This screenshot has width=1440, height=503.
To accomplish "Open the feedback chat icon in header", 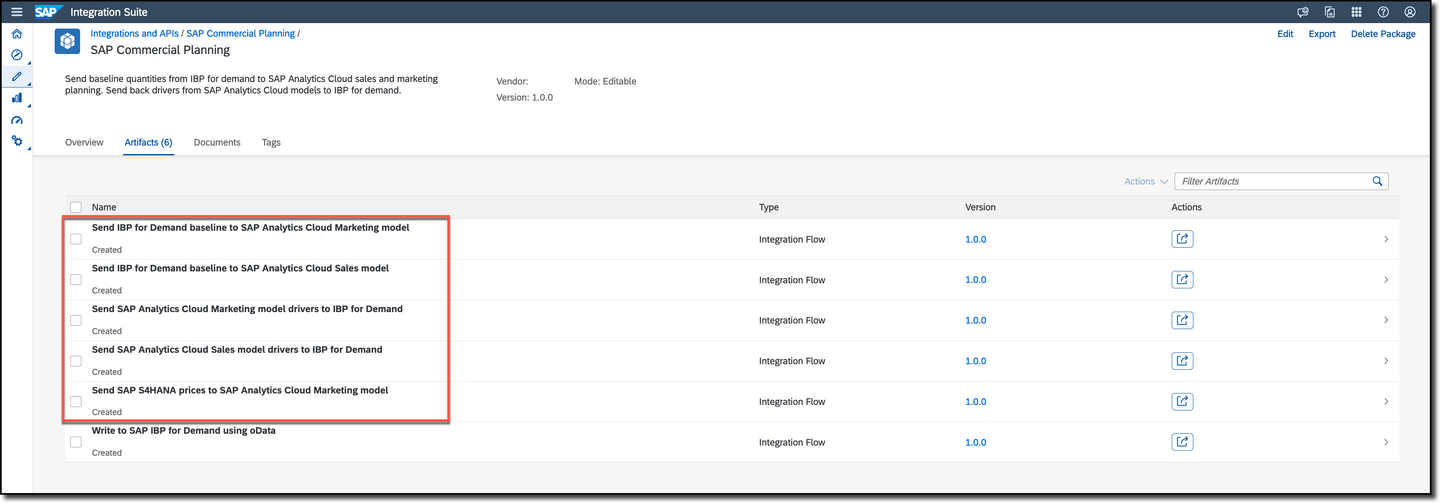I will [1303, 12].
